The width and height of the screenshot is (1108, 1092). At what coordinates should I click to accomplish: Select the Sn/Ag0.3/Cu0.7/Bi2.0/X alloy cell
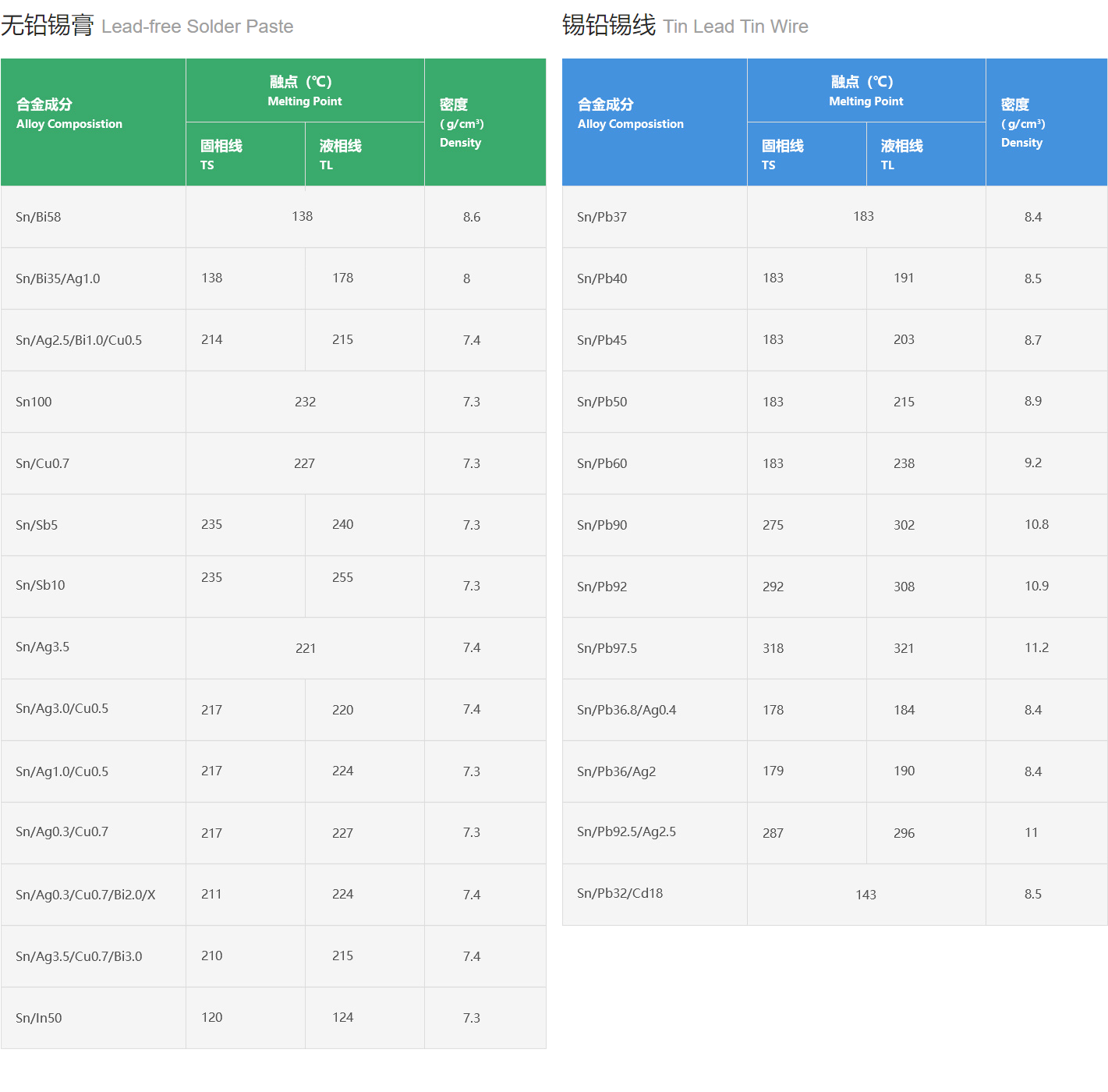(x=86, y=895)
